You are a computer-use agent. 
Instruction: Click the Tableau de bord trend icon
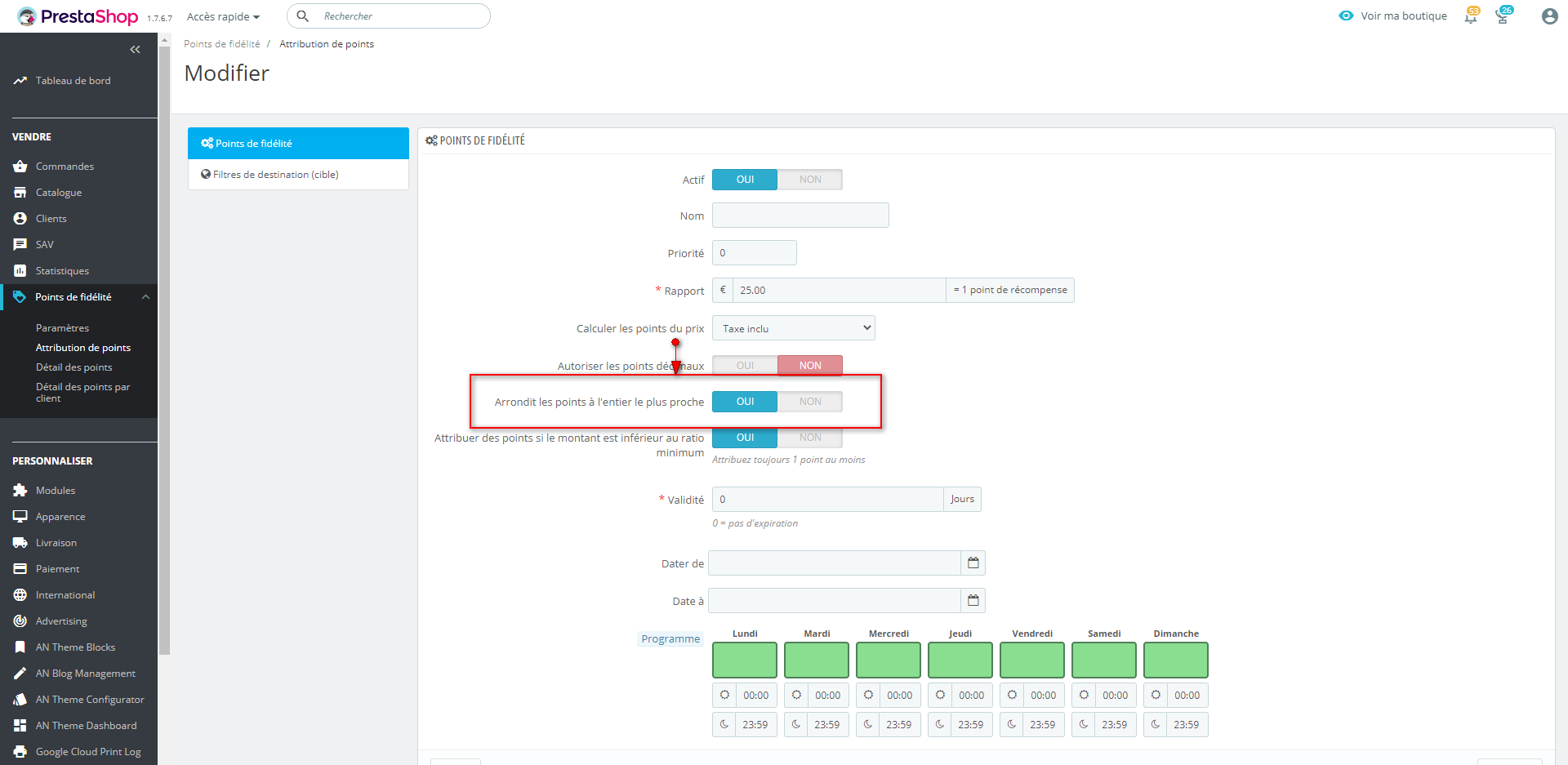20,81
